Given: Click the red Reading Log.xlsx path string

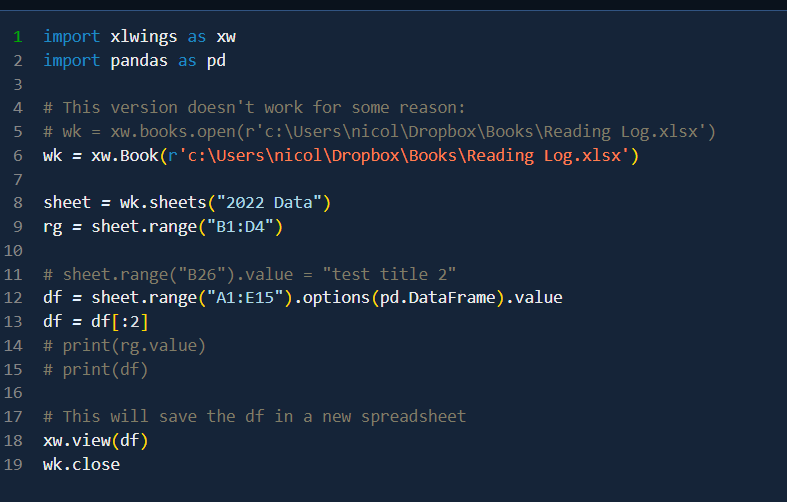Looking at the screenshot, I should pos(400,156).
